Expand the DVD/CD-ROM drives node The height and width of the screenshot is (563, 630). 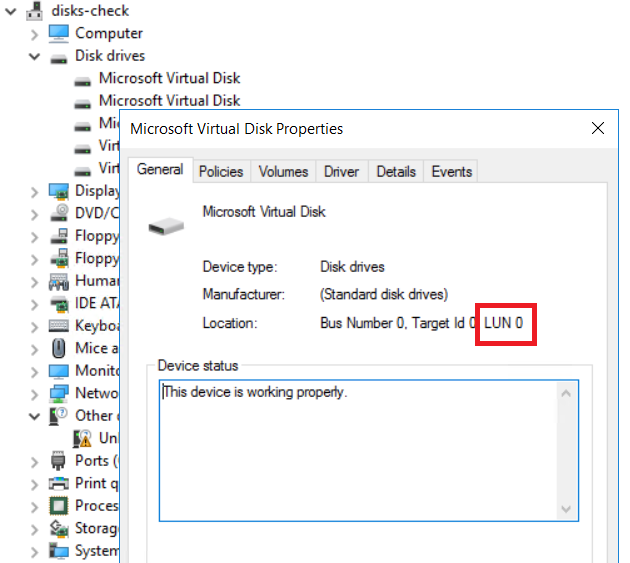click(x=35, y=214)
